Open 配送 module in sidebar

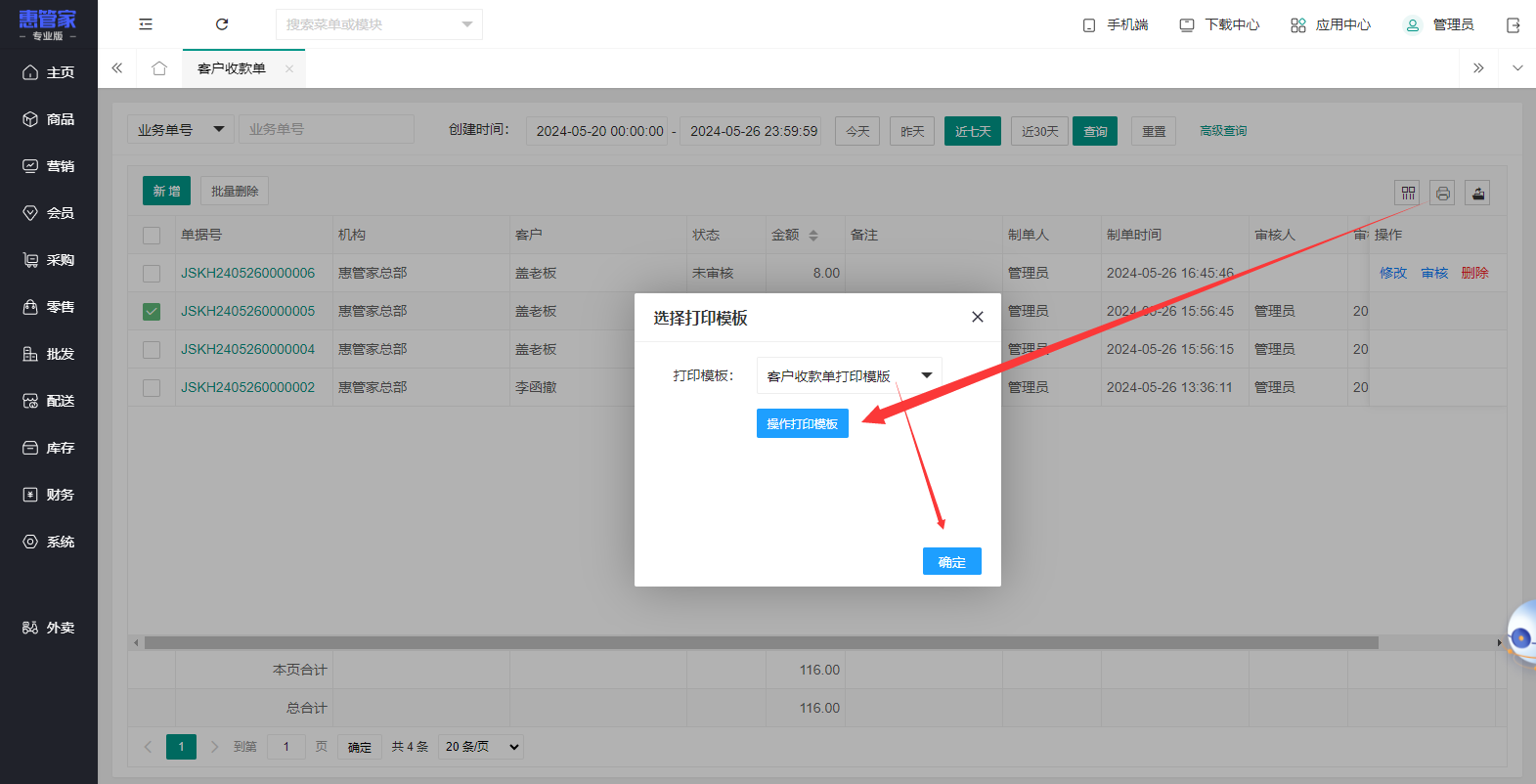pos(49,401)
